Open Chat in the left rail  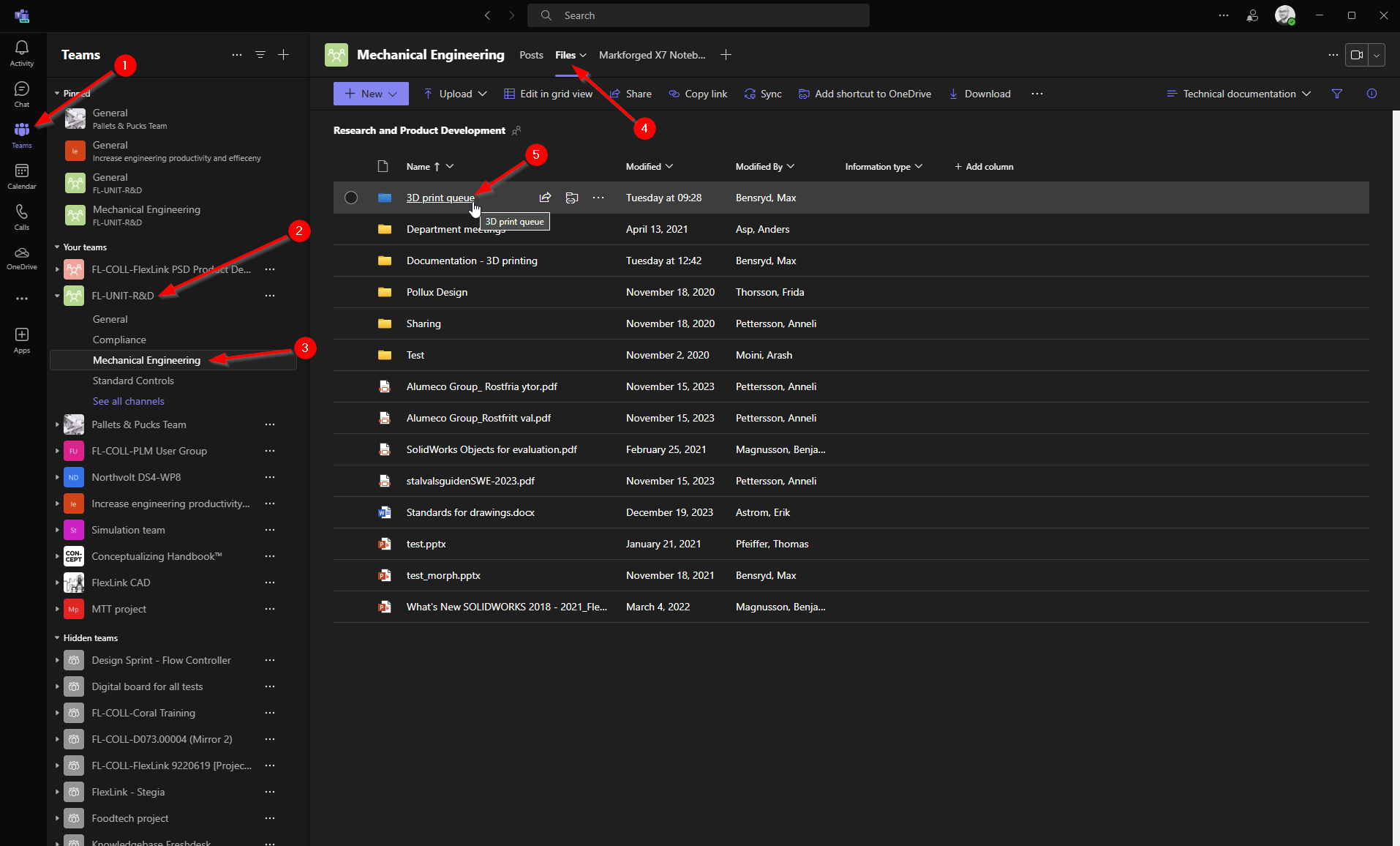point(22,94)
